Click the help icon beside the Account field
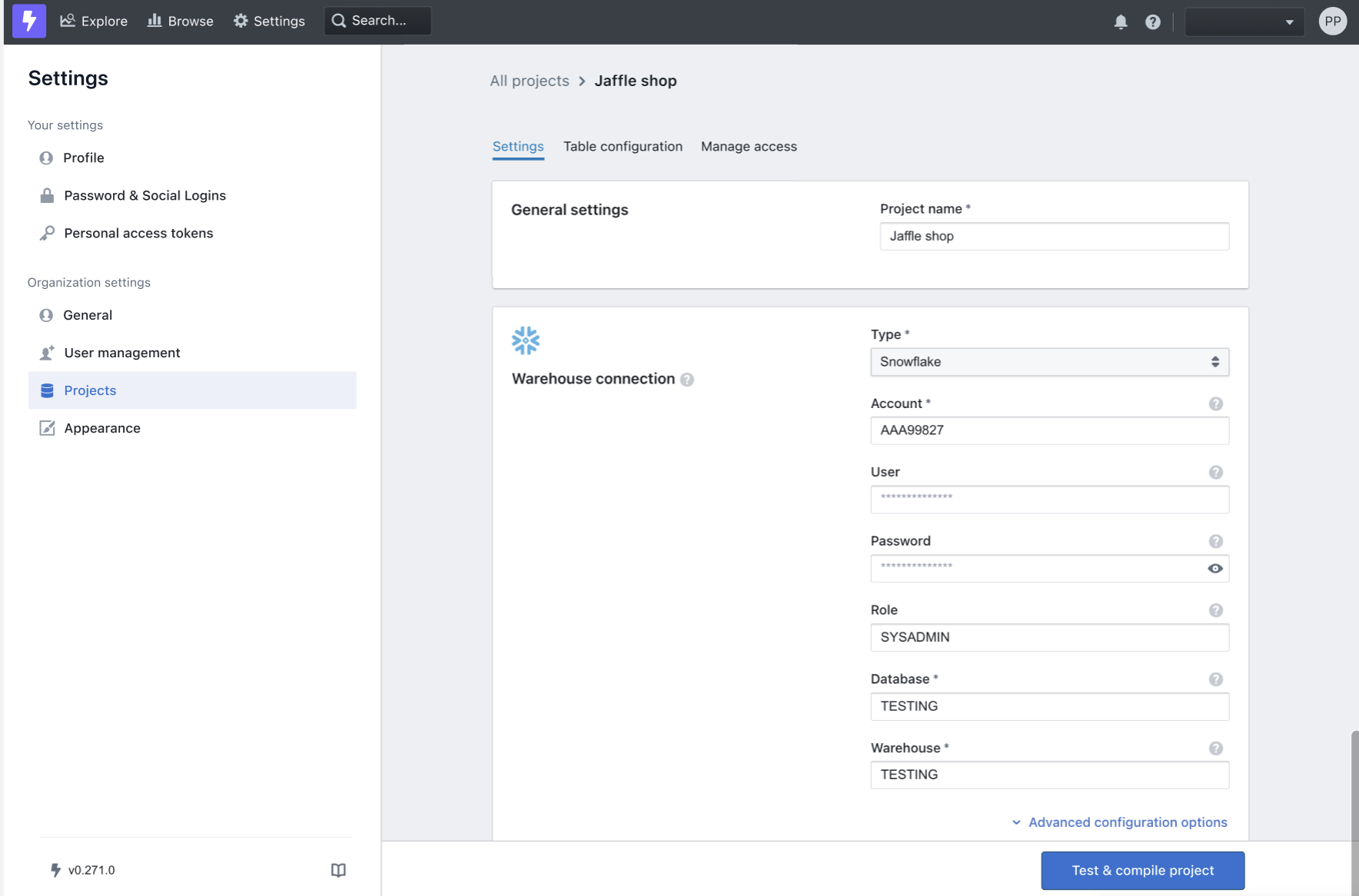1359x896 pixels. (x=1215, y=403)
